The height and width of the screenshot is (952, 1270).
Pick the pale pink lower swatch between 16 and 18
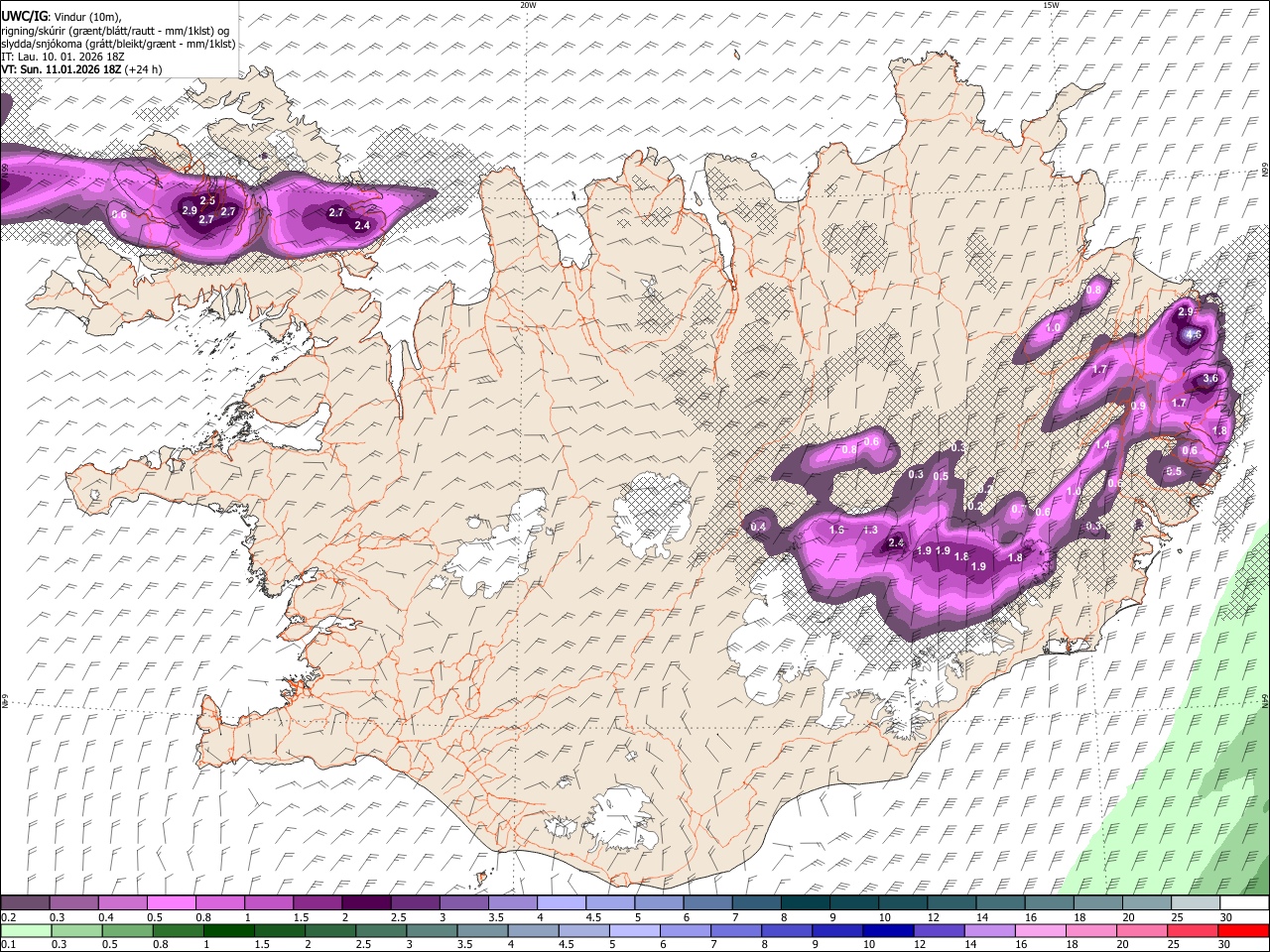coord(1041,930)
